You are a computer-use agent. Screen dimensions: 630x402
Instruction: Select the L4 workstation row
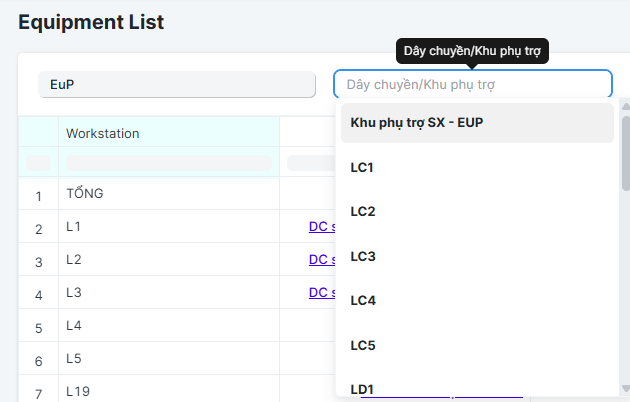point(73,325)
